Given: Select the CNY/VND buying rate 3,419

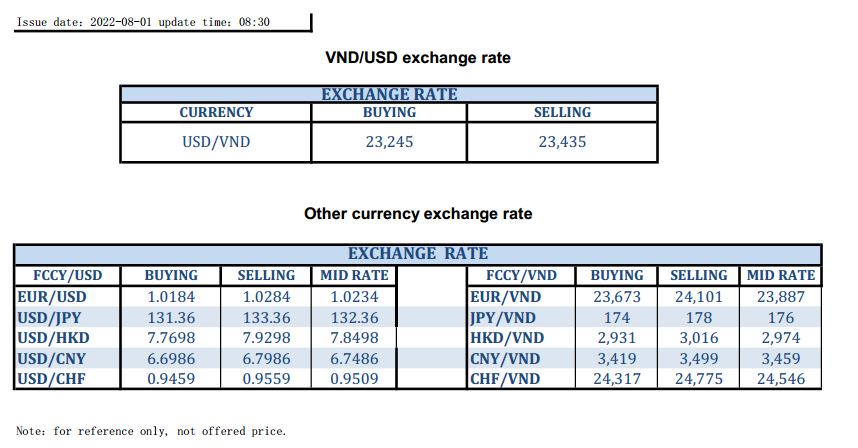Looking at the screenshot, I should tap(616, 358).
